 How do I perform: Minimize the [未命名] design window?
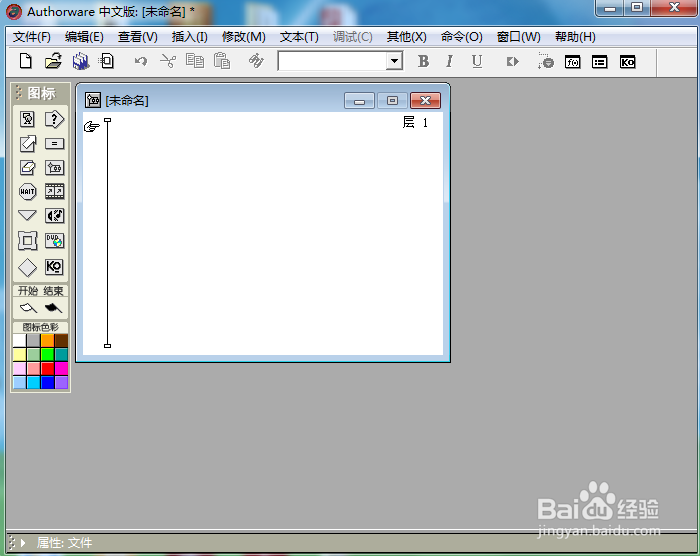[x=359, y=101]
